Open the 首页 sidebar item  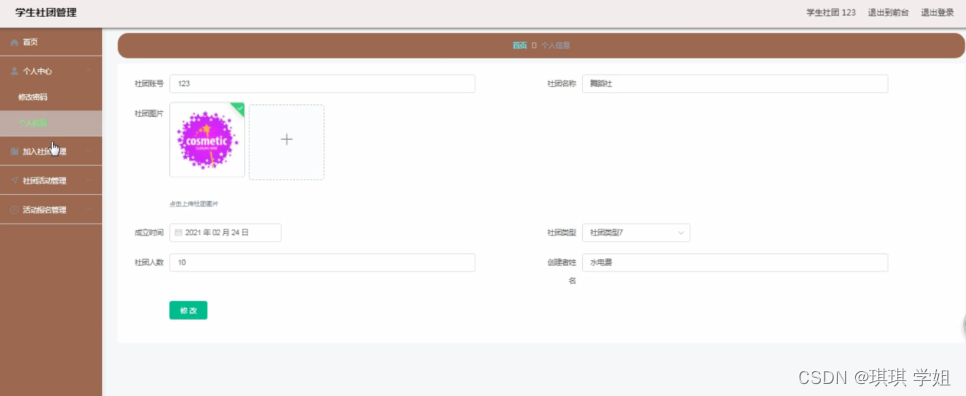tap(51, 42)
